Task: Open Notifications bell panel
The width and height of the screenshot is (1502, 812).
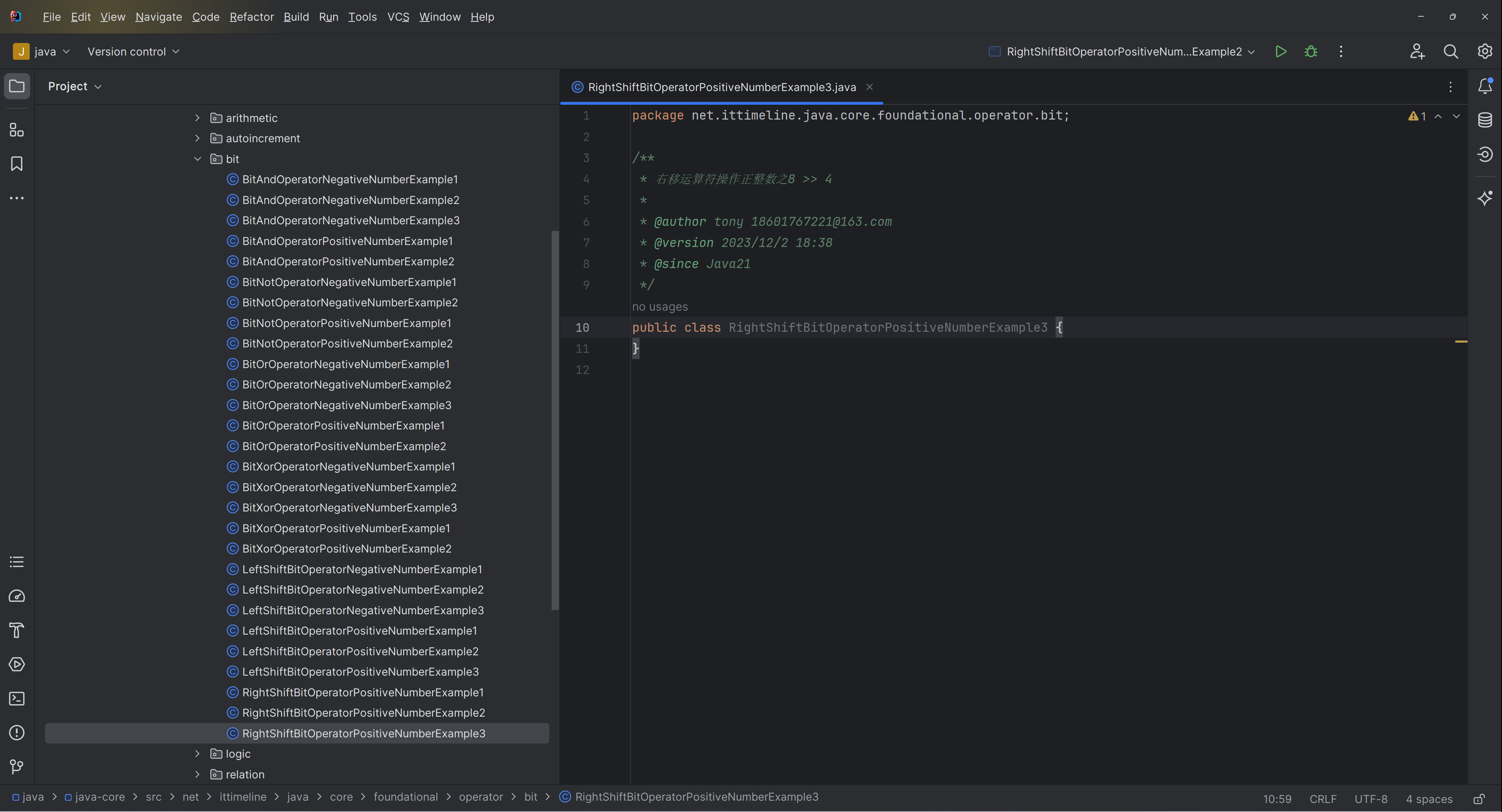Action: 1484,86
